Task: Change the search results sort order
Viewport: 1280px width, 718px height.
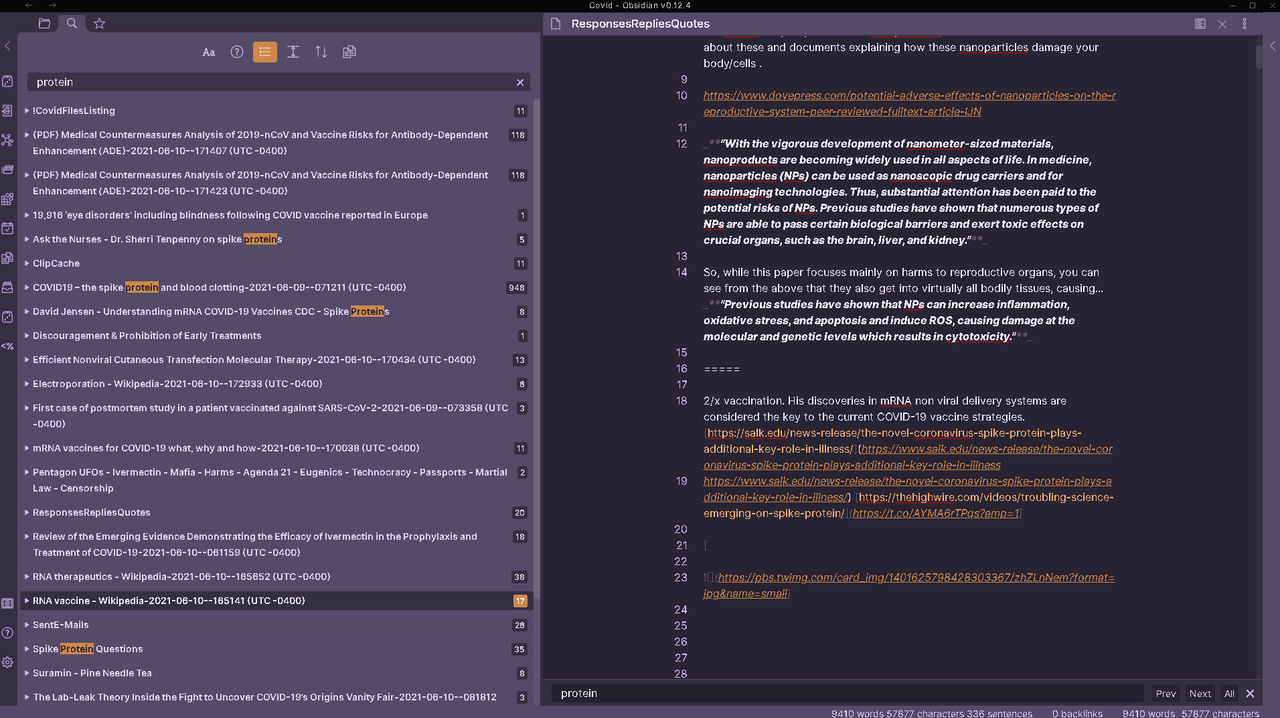Action: tap(321, 52)
